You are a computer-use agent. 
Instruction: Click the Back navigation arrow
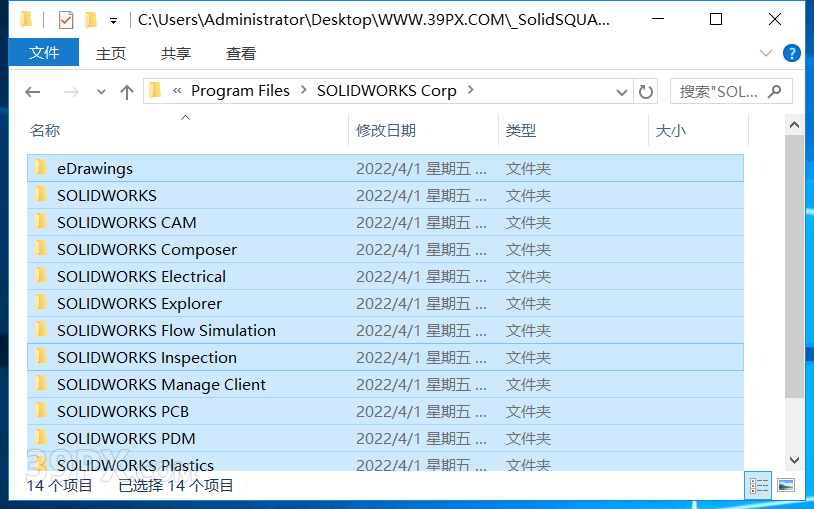click(33, 92)
